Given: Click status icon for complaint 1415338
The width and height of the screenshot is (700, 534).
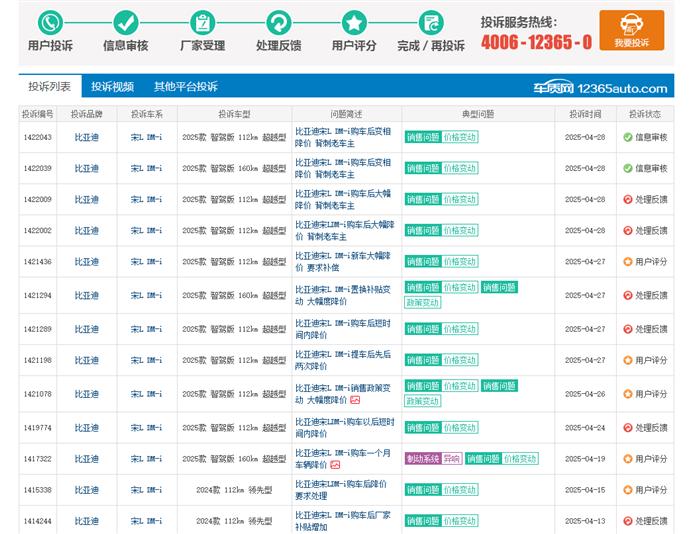Looking at the screenshot, I should point(628,490).
